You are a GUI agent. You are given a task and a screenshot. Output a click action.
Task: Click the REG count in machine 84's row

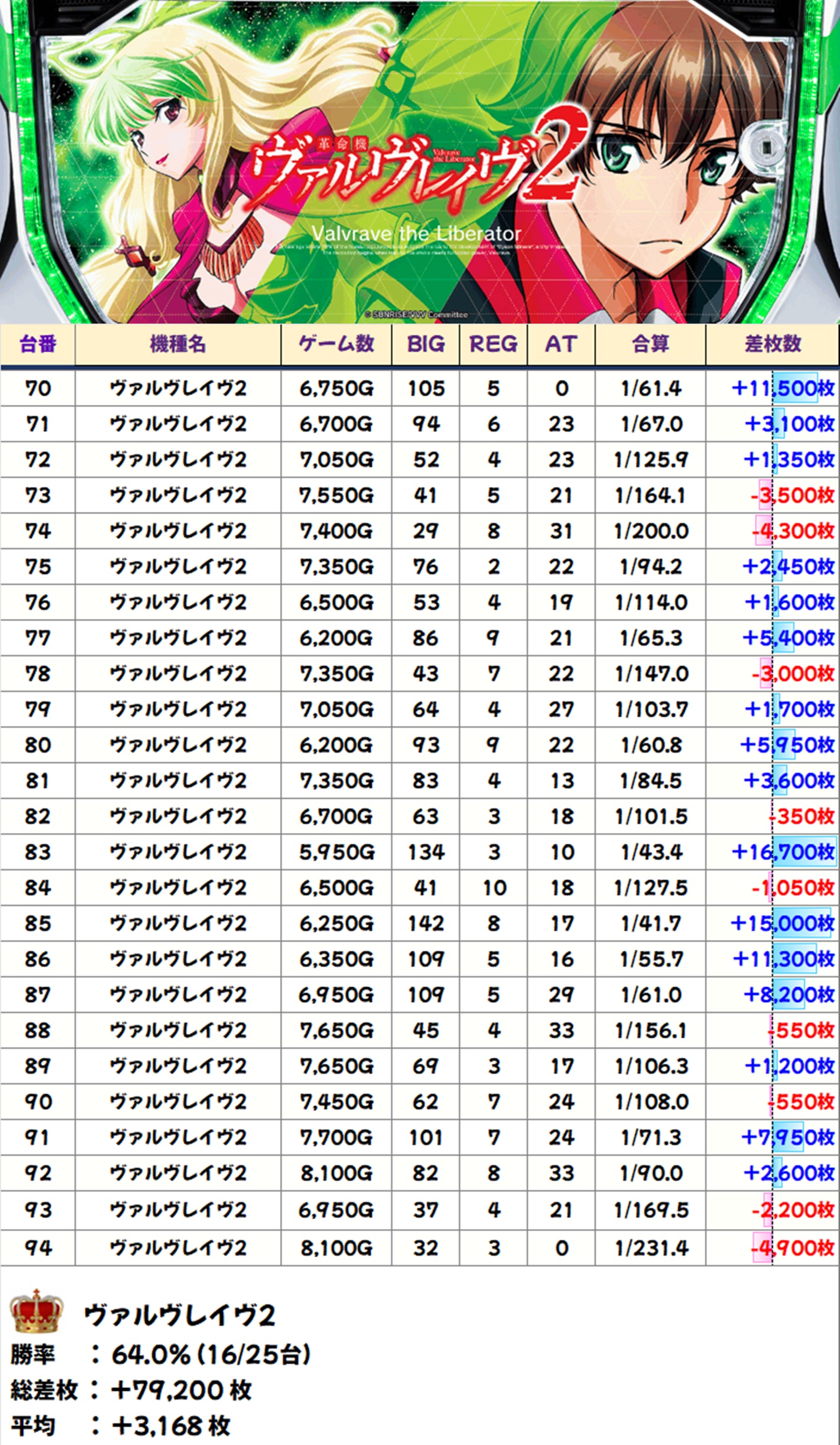tap(494, 888)
